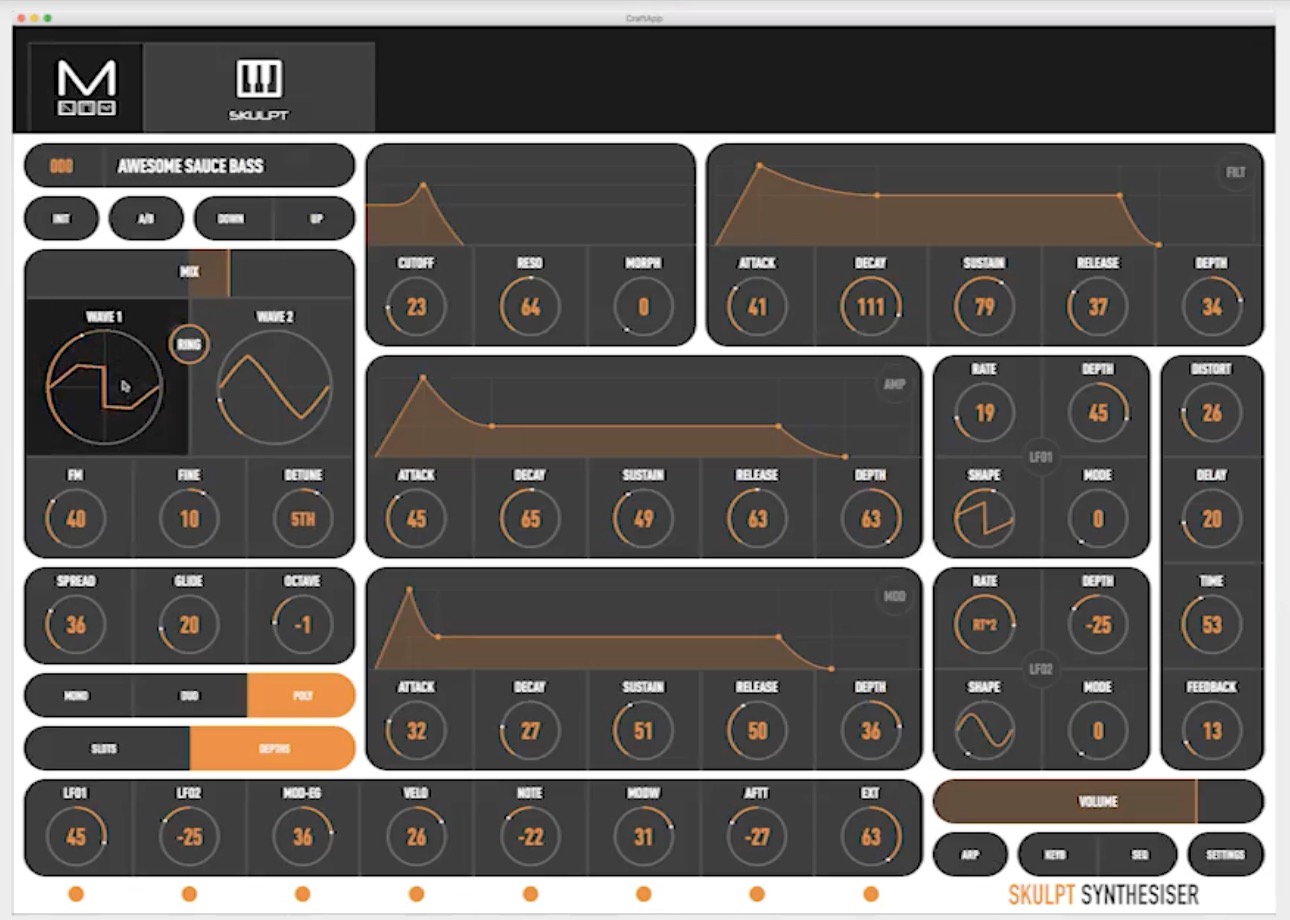This screenshot has width=1290, height=920.
Task: Click the LFO1 Rate knob
Action: (x=984, y=413)
